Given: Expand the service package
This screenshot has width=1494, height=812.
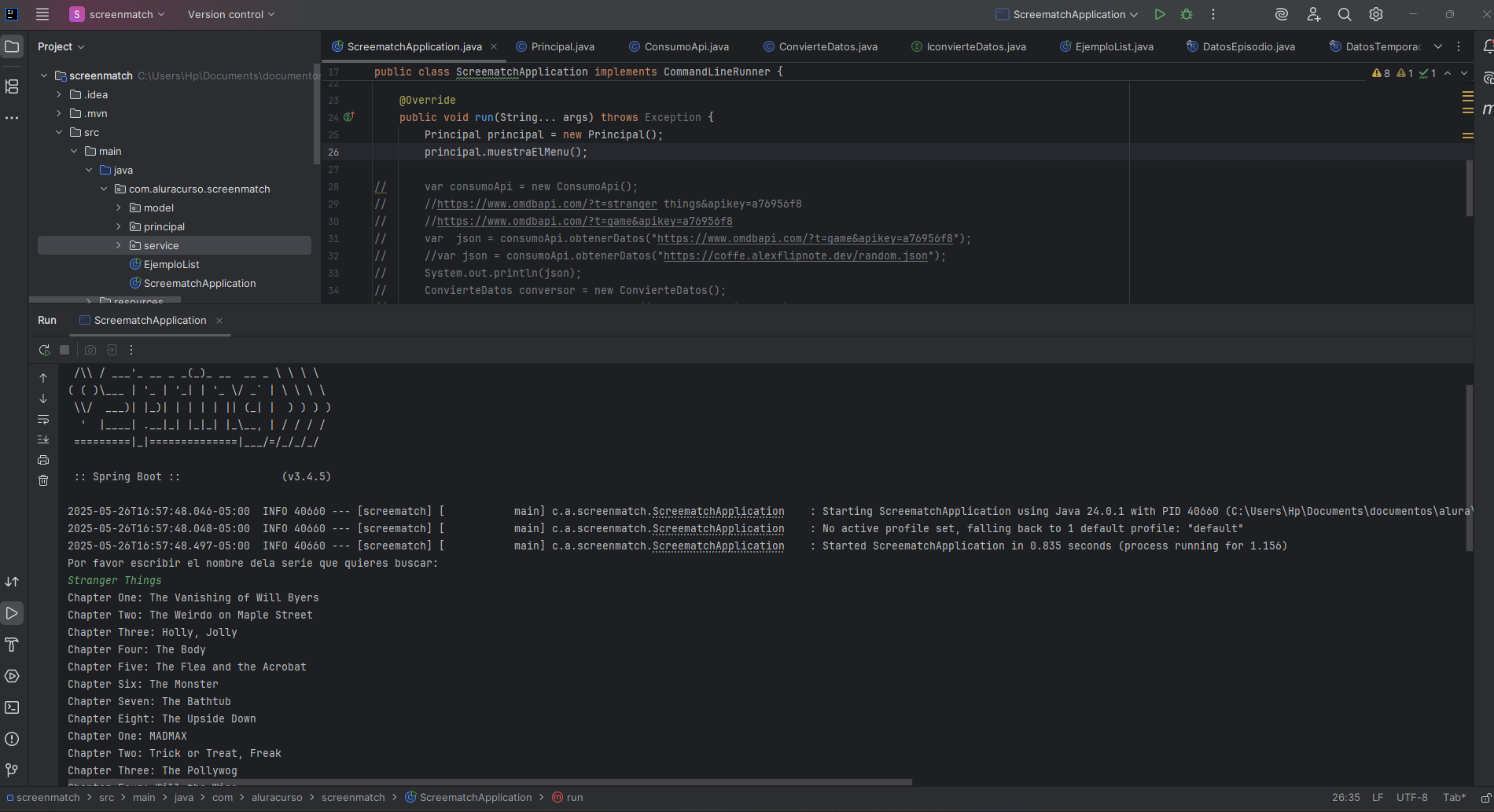Looking at the screenshot, I should tap(119, 245).
